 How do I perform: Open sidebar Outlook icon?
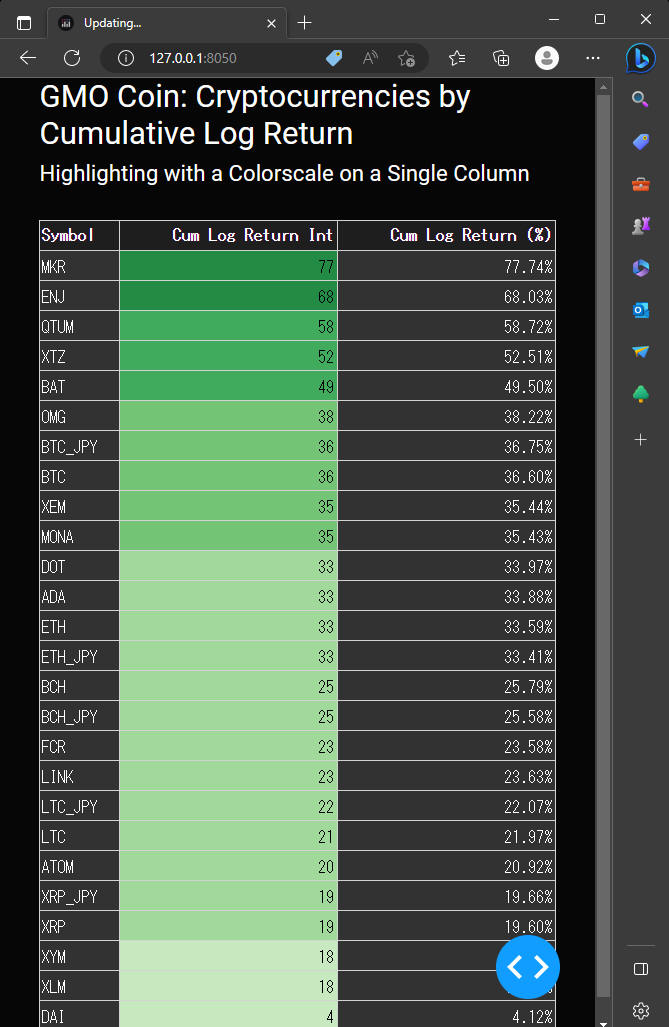(x=640, y=310)
